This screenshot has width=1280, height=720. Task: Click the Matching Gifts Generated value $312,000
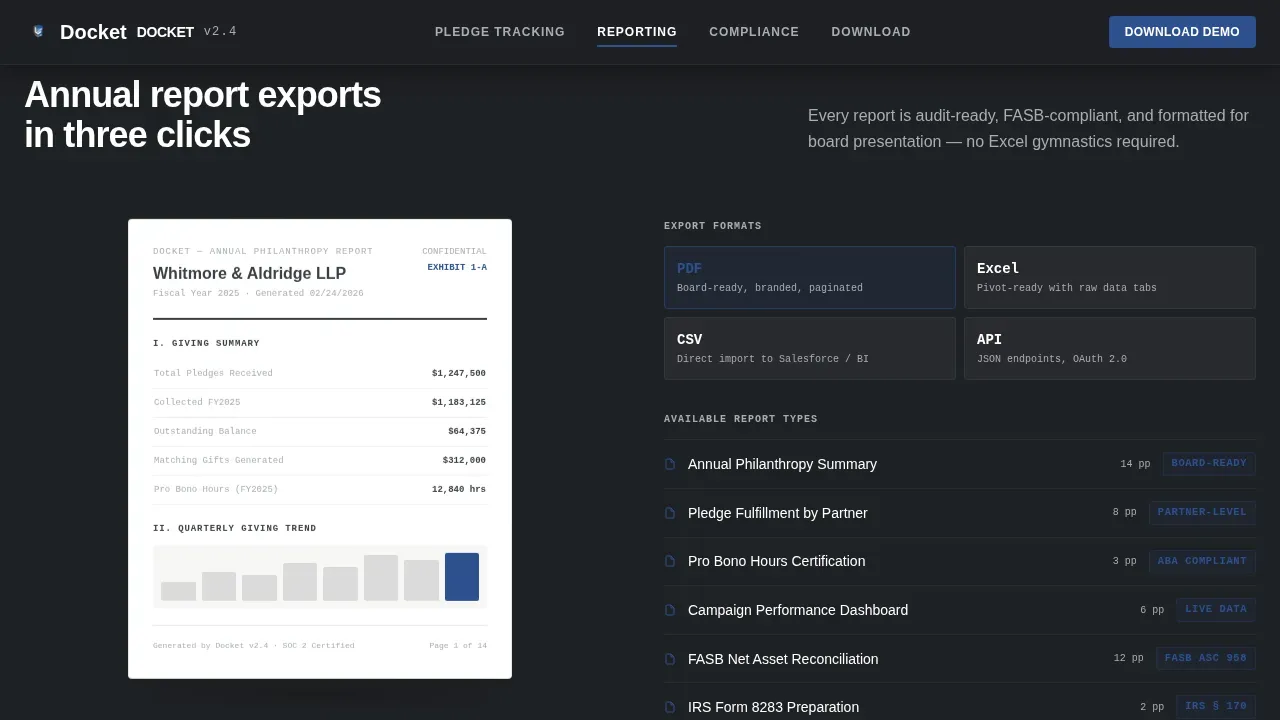(x=464, y=460)
